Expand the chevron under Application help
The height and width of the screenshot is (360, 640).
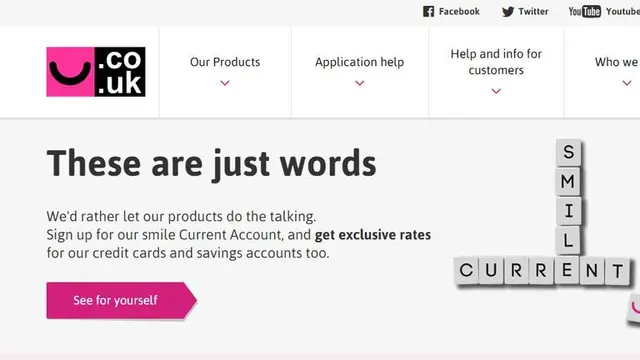coord(360,83)
